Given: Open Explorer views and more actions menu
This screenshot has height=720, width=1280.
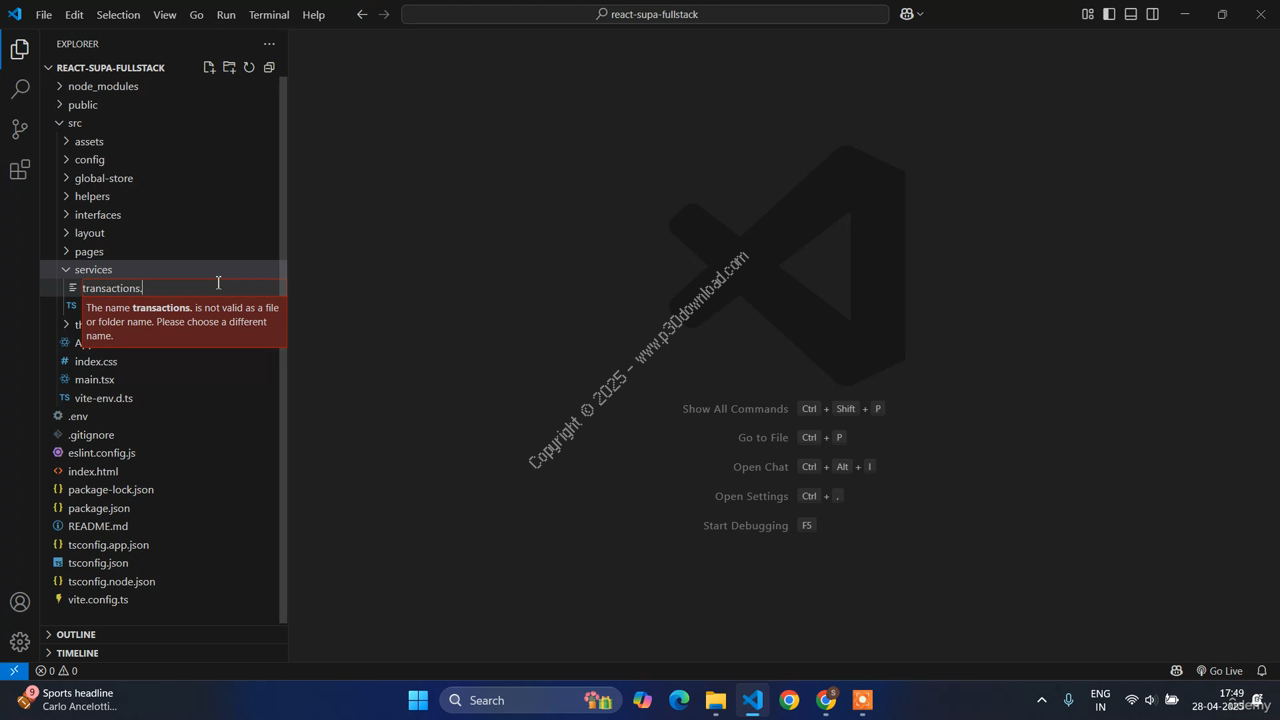Looking at the screenshot, I should click(269, 44).
